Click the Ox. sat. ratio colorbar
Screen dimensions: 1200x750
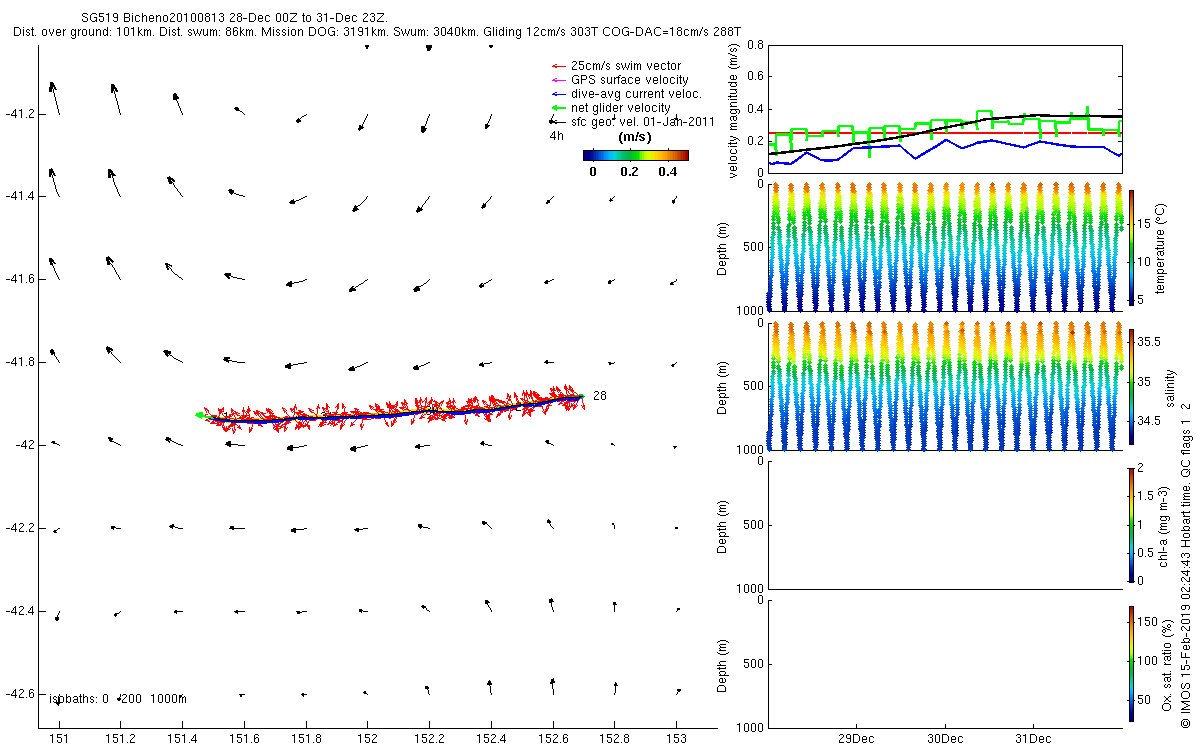point(1131,663)
